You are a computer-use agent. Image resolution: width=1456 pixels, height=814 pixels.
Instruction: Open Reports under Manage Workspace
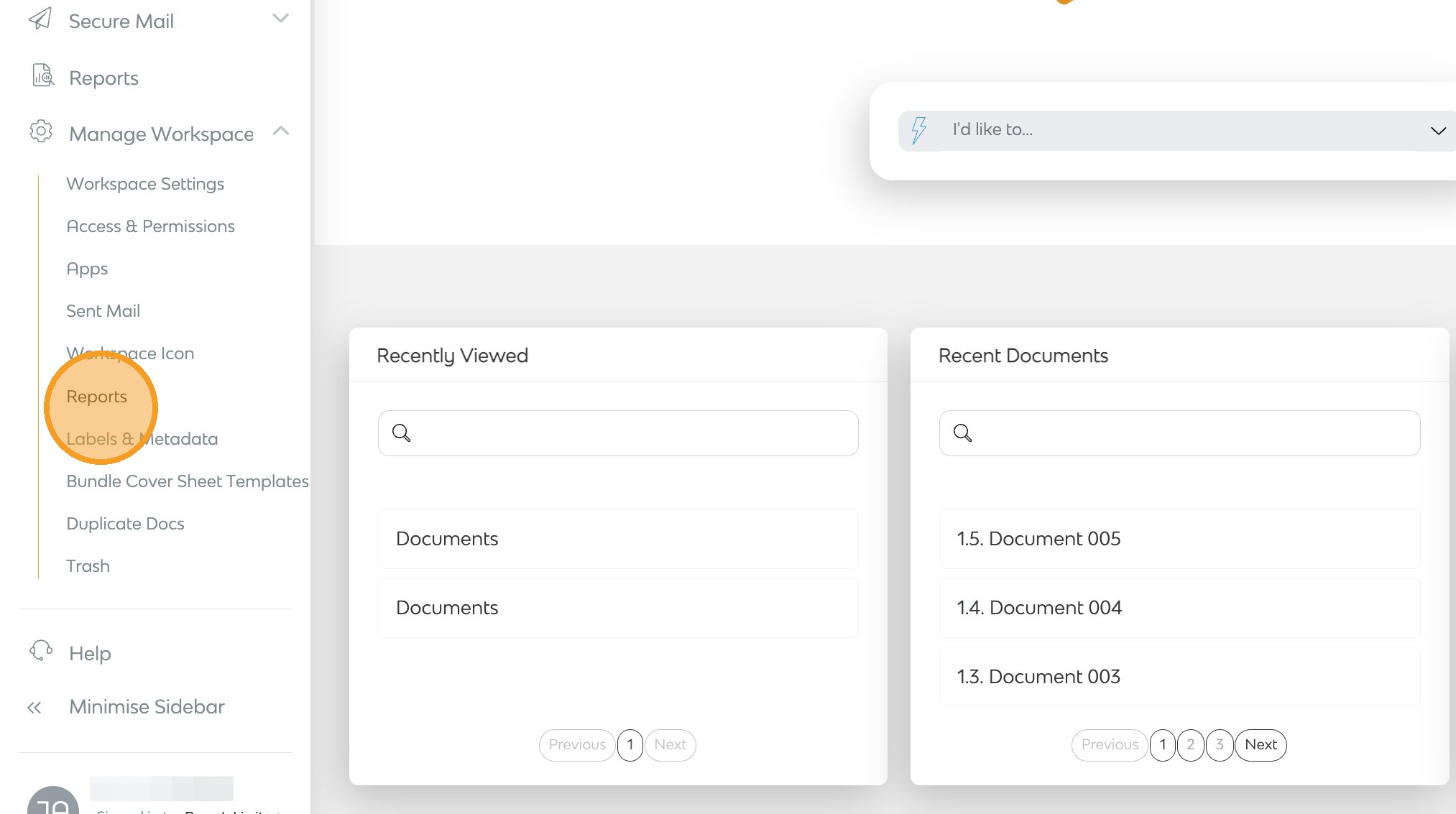coord(96,397)
